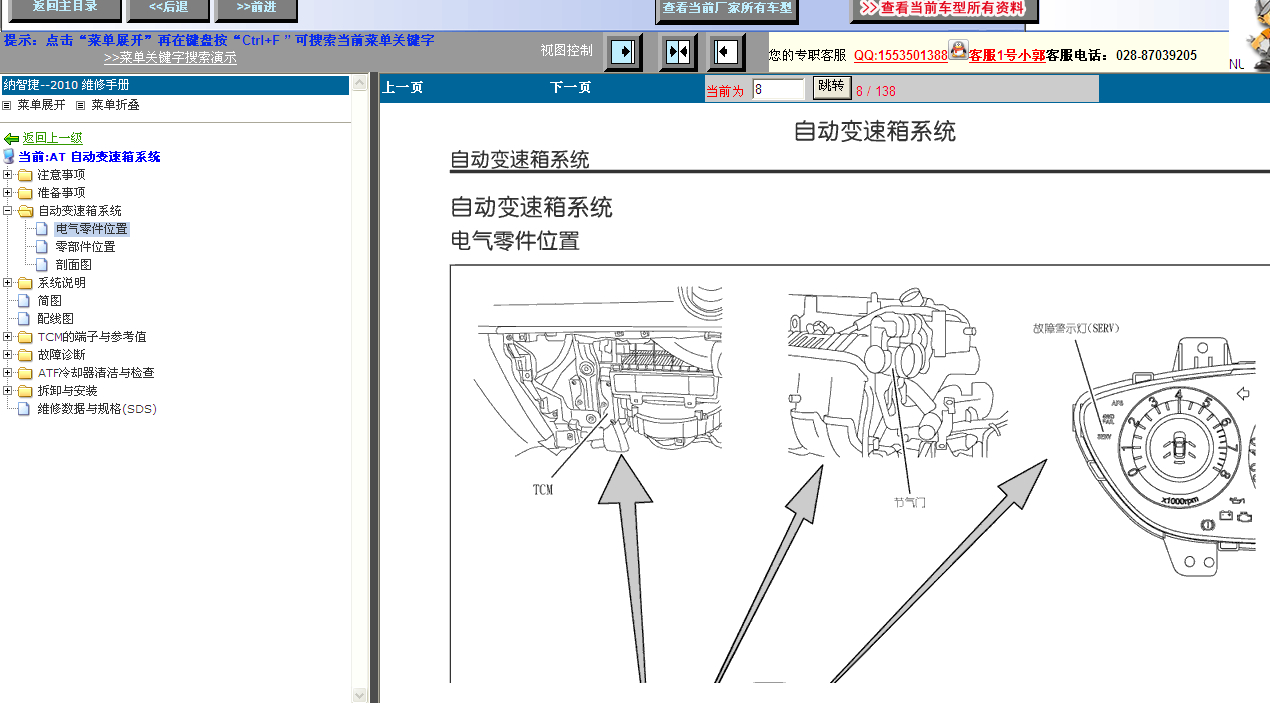Click the show-right-pane view control icon
Image resolution: width=1270 pixels, height=703 pixels.
click(x=727, y=51)
